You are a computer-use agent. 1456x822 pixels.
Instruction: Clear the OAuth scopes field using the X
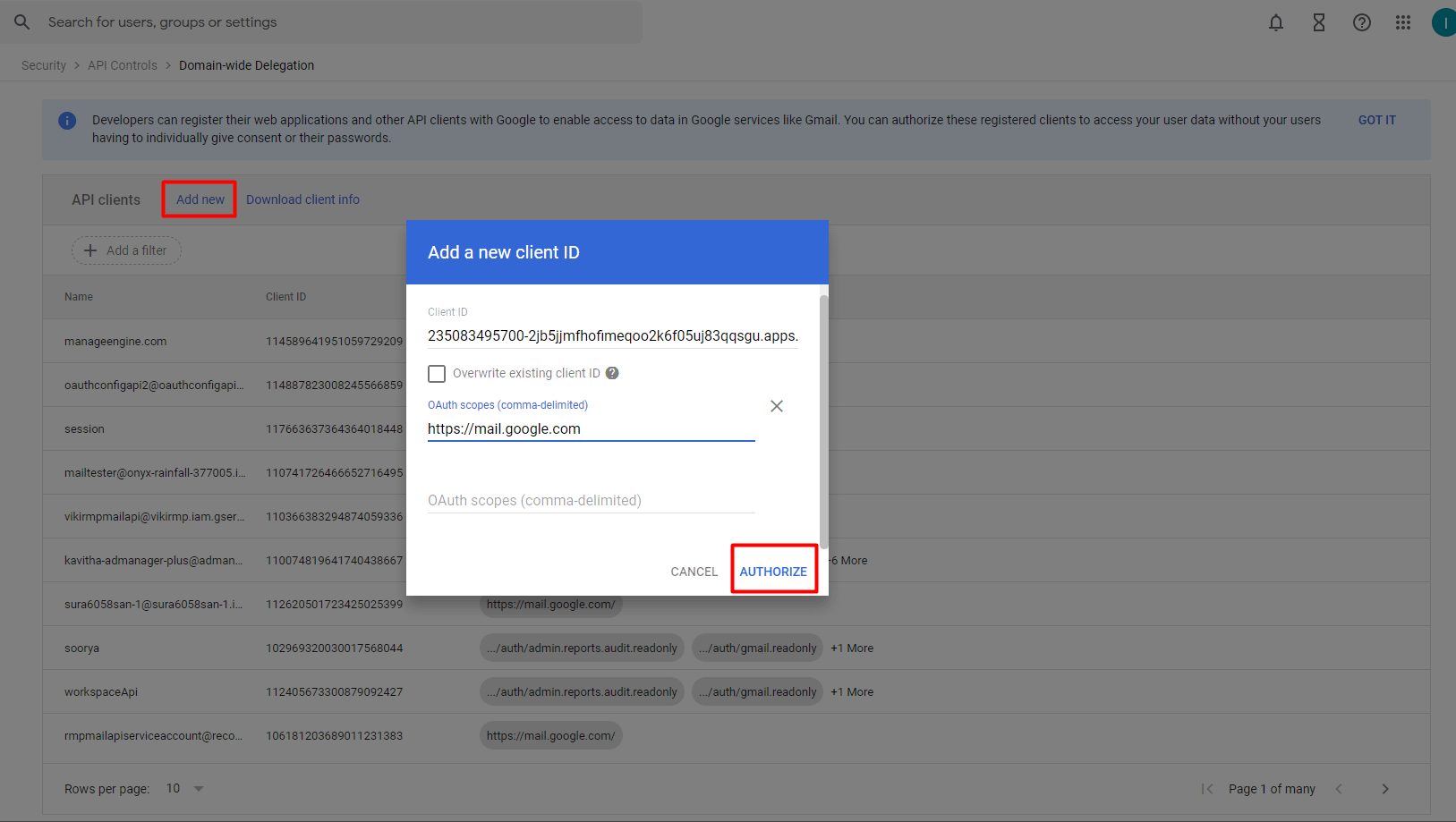pos(776,406)
